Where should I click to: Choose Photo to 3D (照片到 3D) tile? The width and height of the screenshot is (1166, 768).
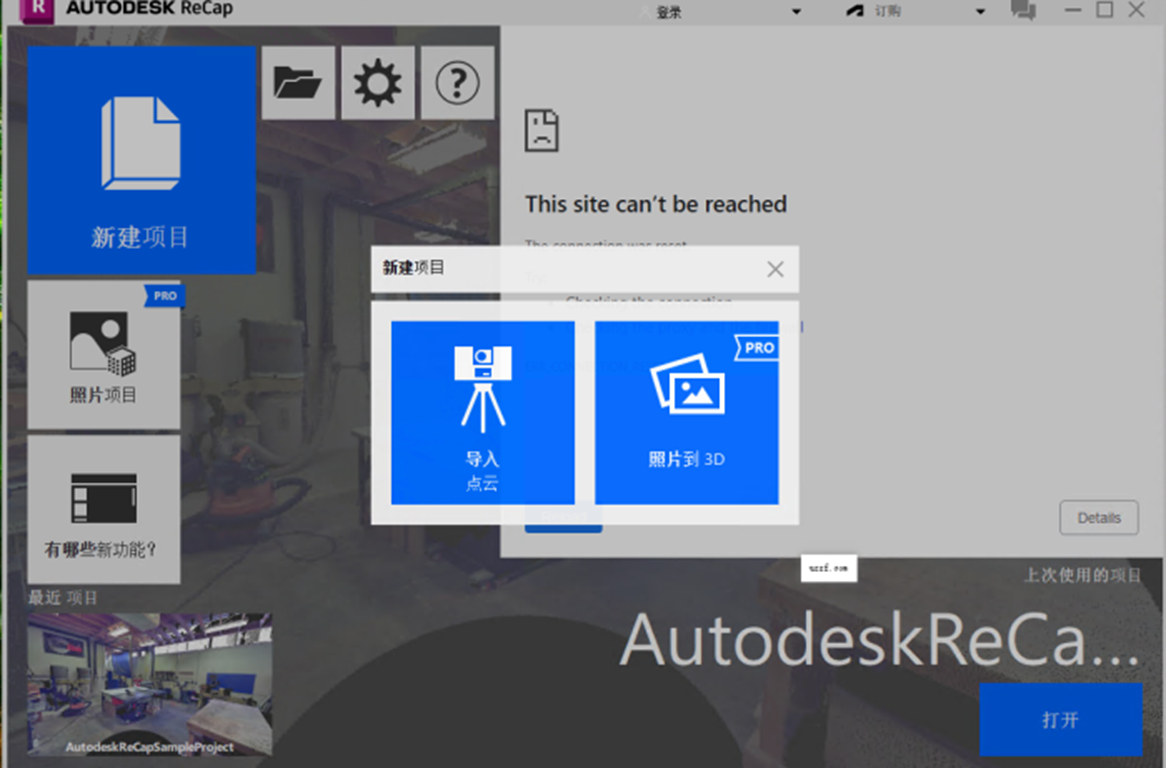point(686,413)
